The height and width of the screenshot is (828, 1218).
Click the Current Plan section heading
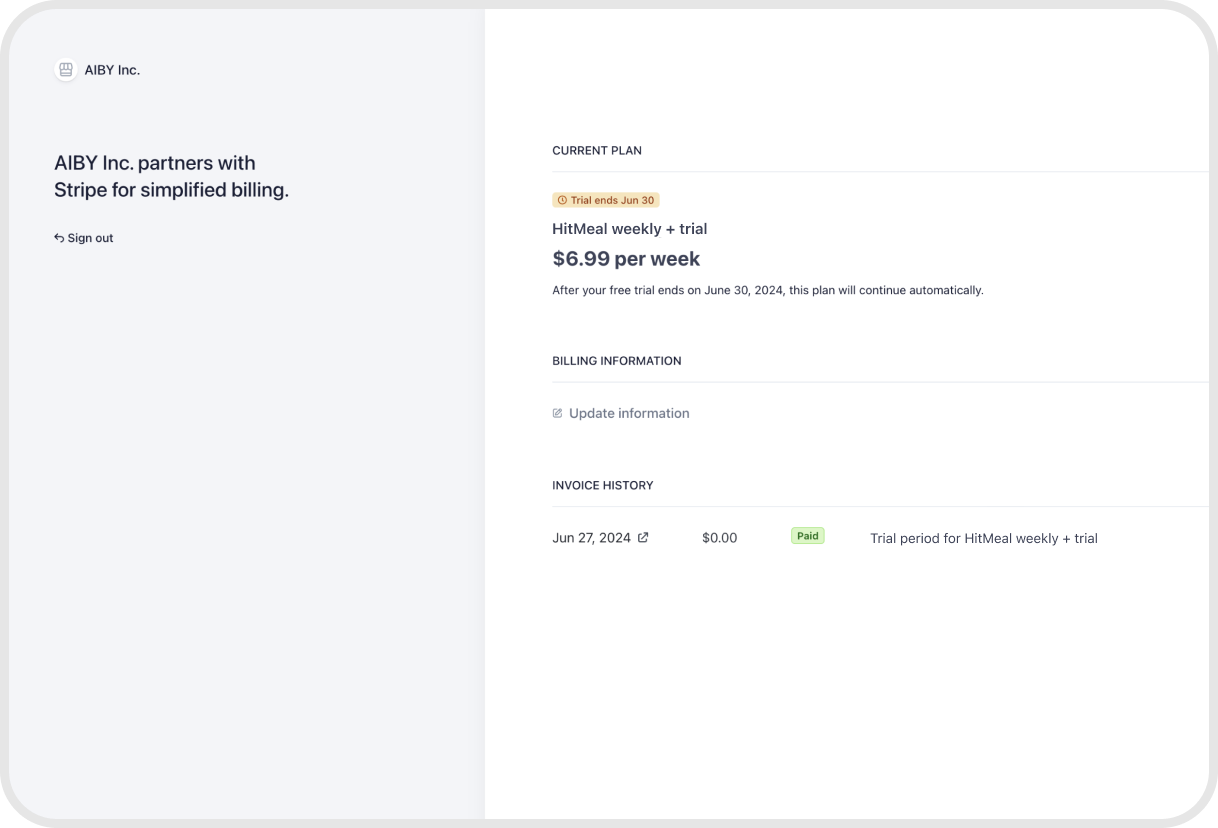tap(597, 151)
